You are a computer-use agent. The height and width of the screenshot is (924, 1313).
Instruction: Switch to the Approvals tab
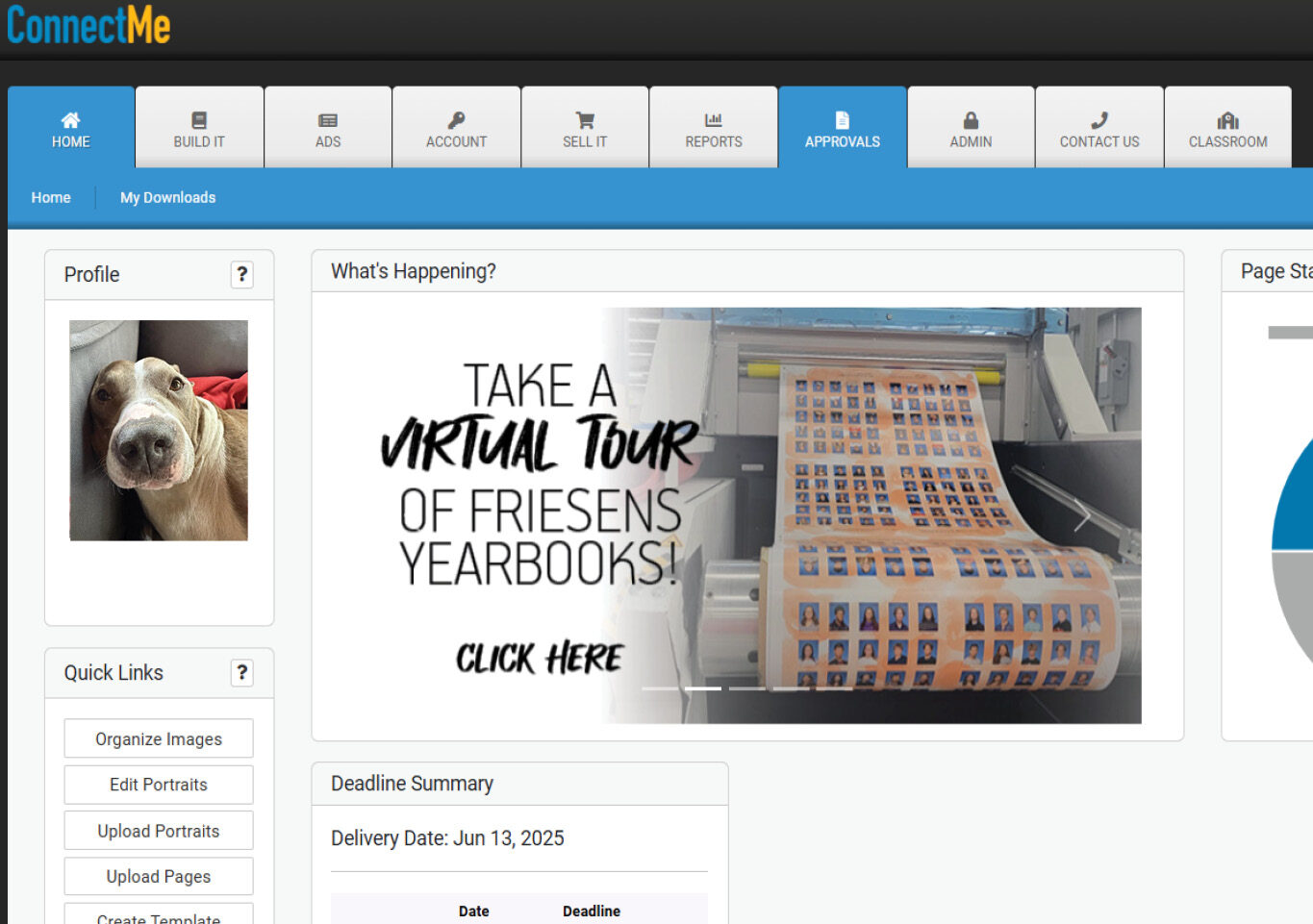[842, 129]
